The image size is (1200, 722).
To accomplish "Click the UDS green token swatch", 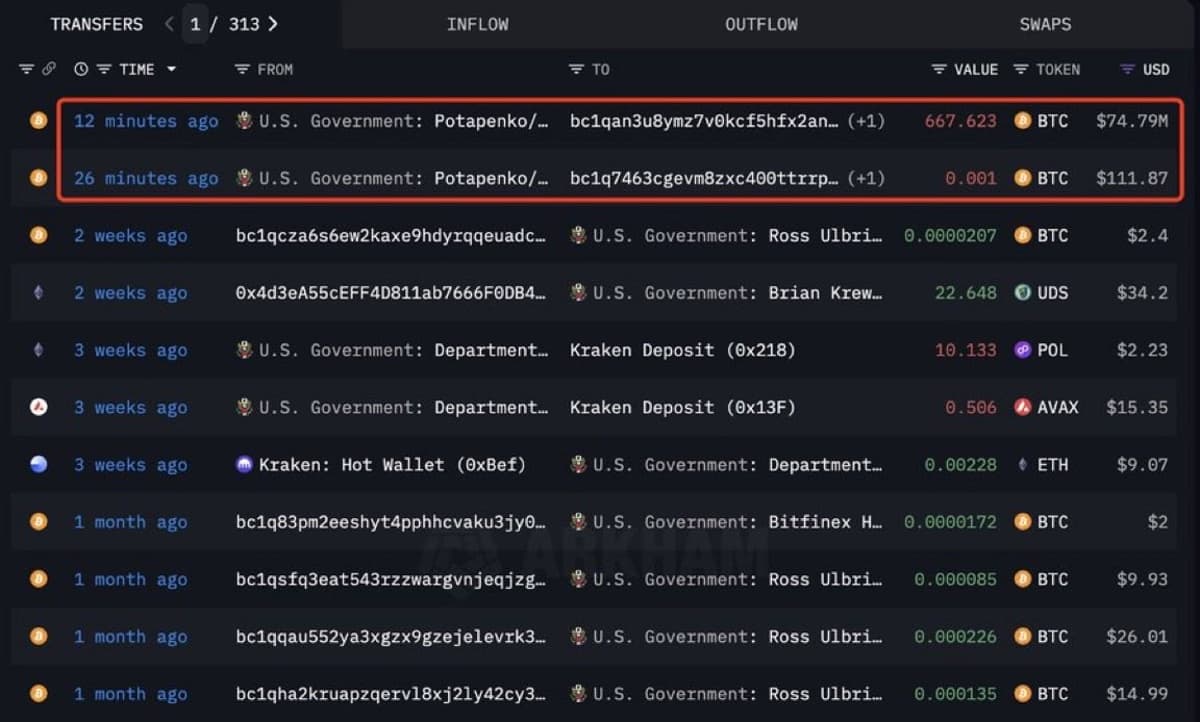I will click(1022, 293).
